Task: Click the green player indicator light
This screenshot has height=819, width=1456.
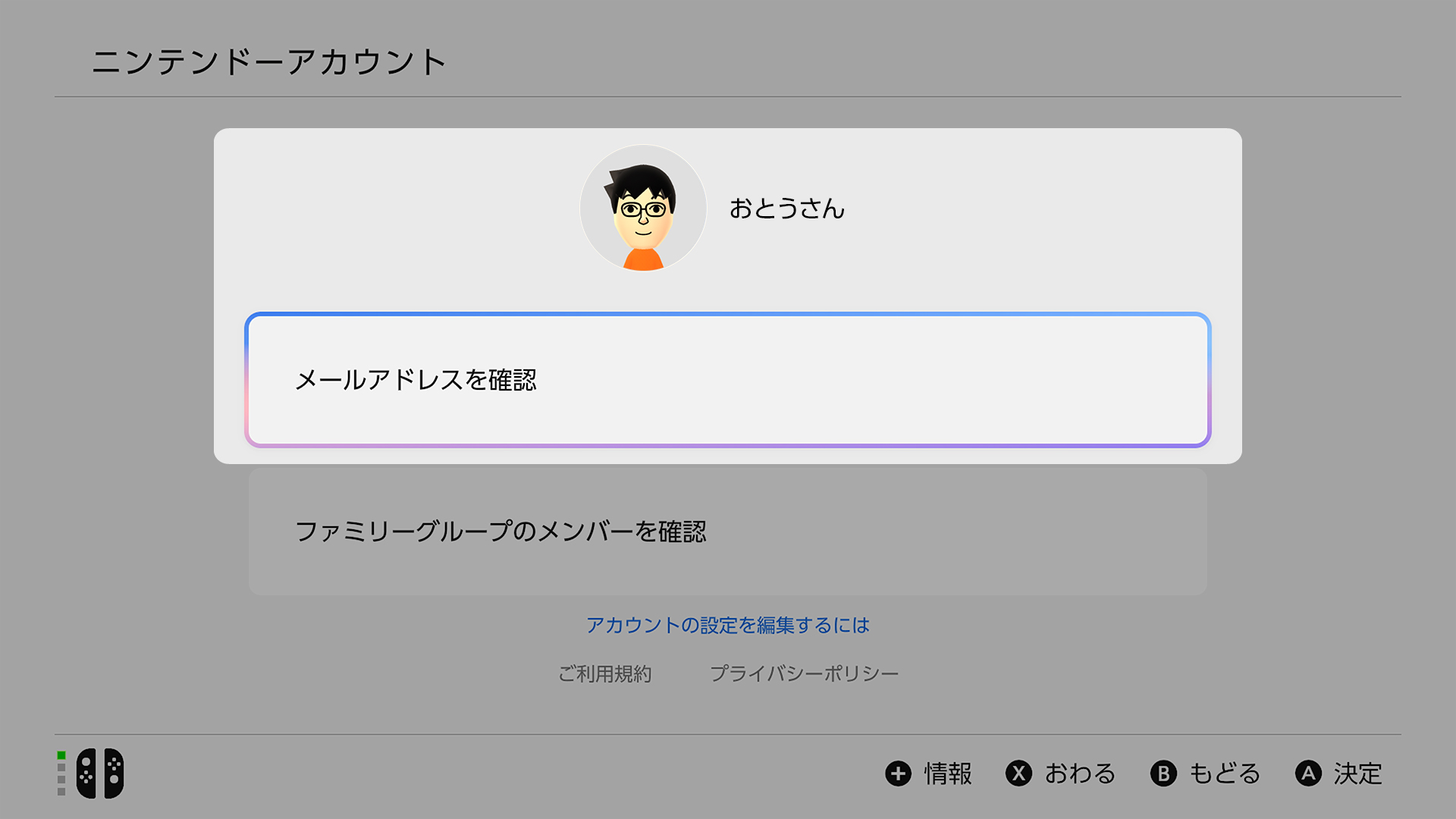Action: (61, 755)
